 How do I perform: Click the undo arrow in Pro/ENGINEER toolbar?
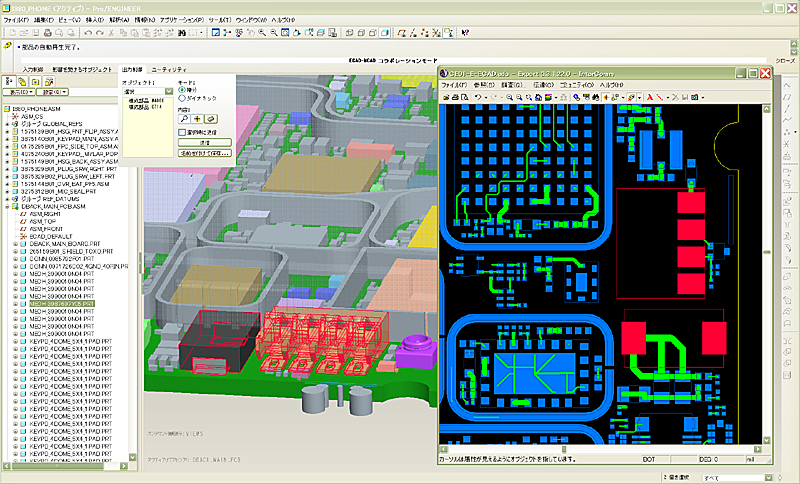[88, 33]
